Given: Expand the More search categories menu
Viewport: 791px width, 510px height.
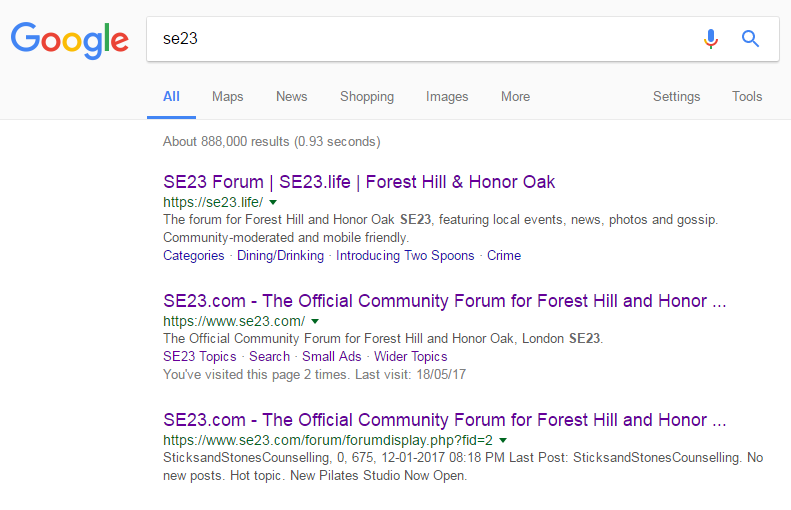Looking at the screenshot, I should tap(515, 97).
